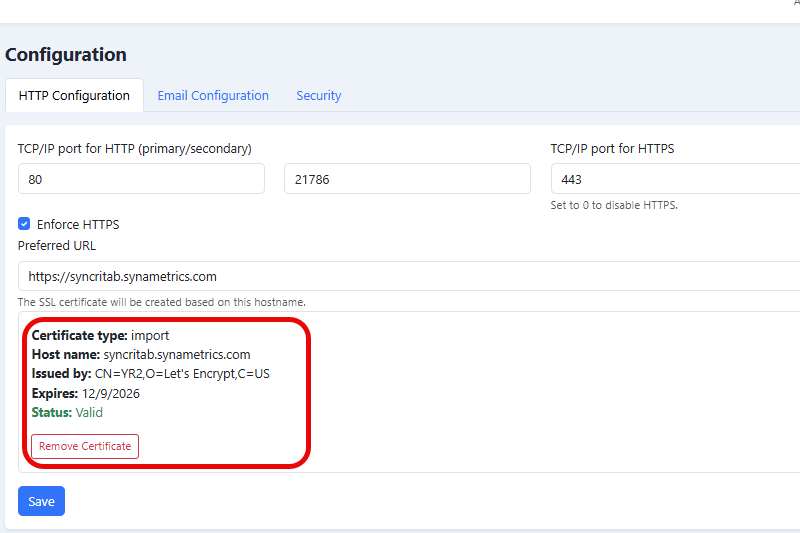Viewport: 800px width, 533px height.
Task: Click the "Set to 0 to disable HTTPS." hint
Action: [614, 205]
